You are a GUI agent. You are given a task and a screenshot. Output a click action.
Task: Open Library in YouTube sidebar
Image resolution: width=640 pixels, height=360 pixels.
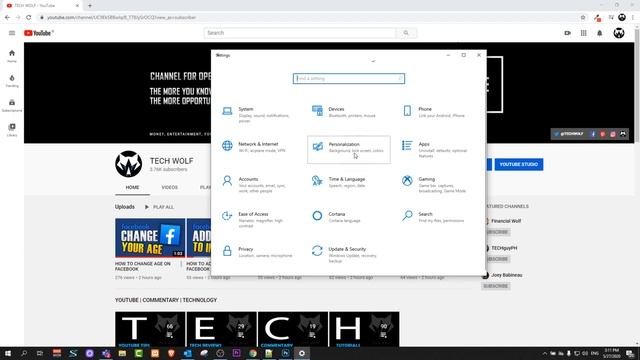click(12, 130)
